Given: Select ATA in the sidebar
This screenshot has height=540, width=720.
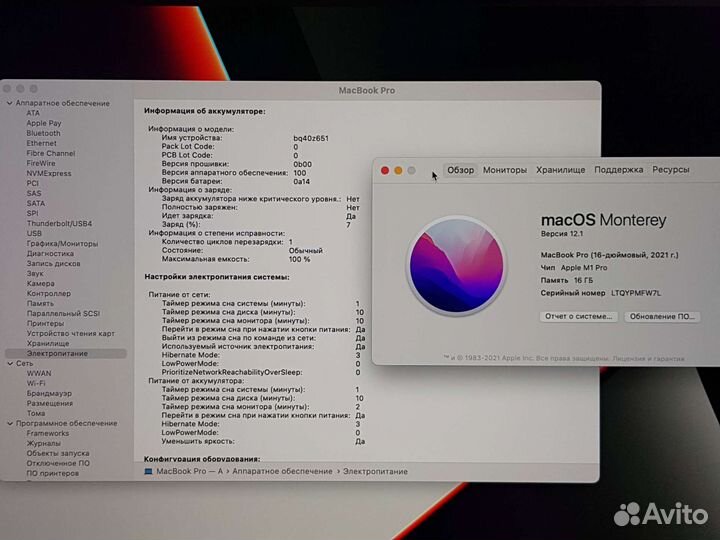Looking at the screenshot, I should (x=33, y=113).
